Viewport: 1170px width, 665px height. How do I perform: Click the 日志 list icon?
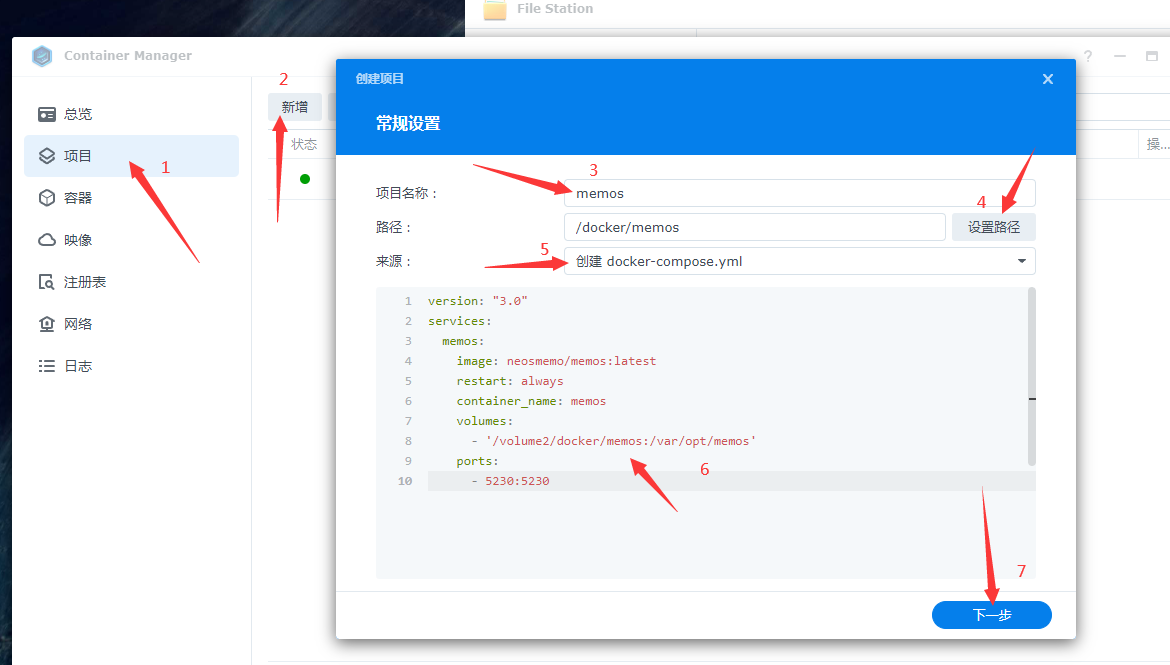coord(47,366)
